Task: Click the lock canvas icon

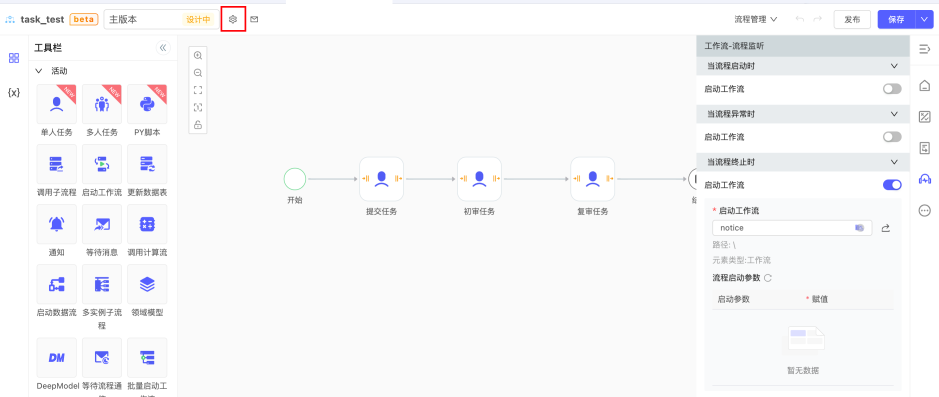Action: click(x=198, y=125)
